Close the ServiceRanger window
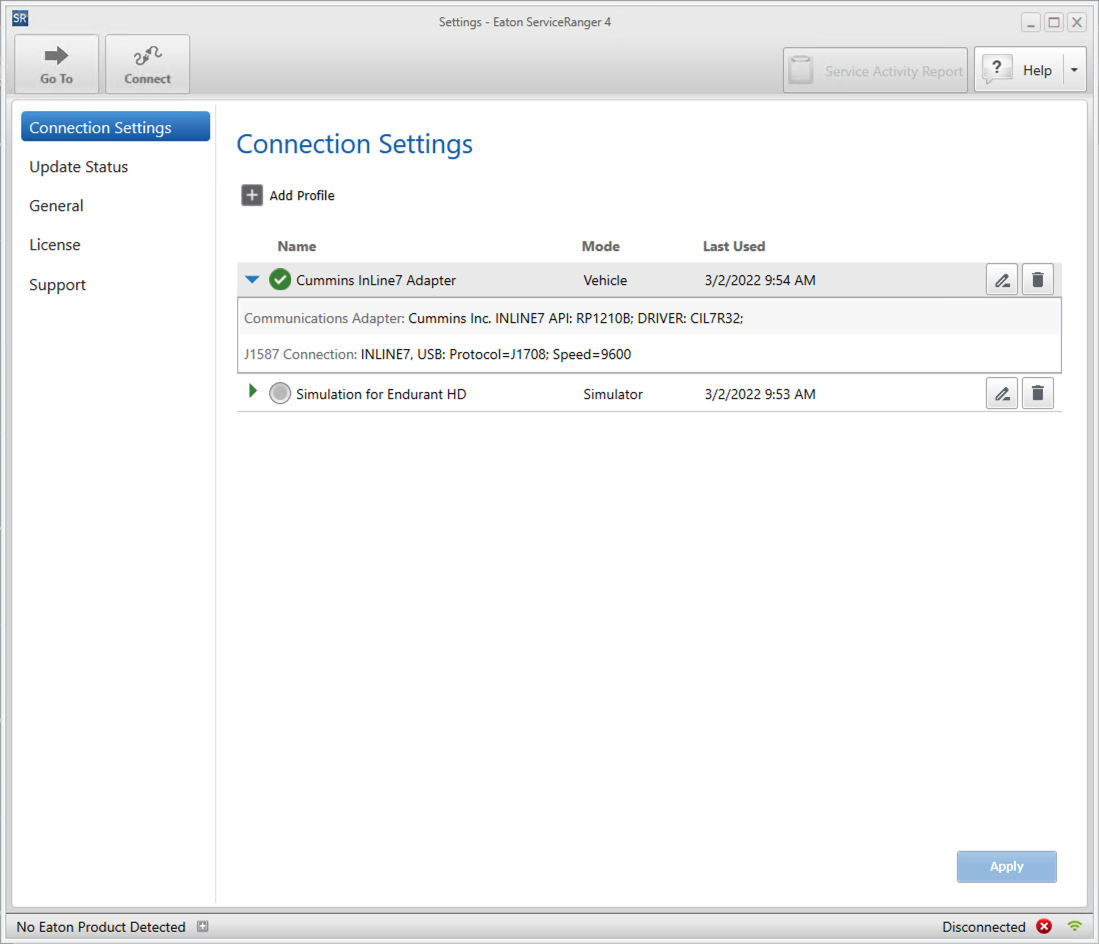 click(x=1077, y=22)
